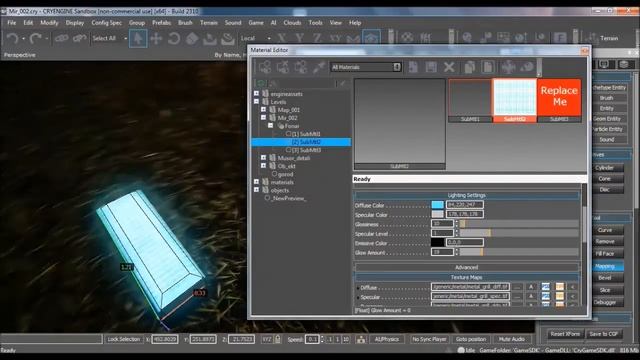
Task: Expand the objects folder in tree
Action: click(x=256, y=190)
